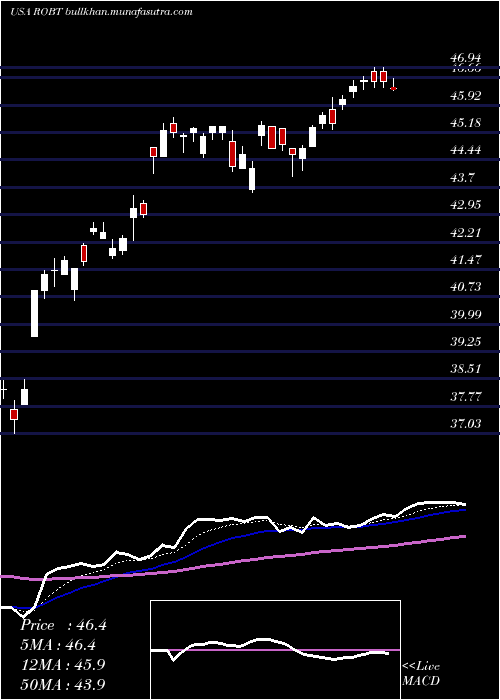
Task: Click the 42.21 price axis label
Action: [x=466, y=233]
